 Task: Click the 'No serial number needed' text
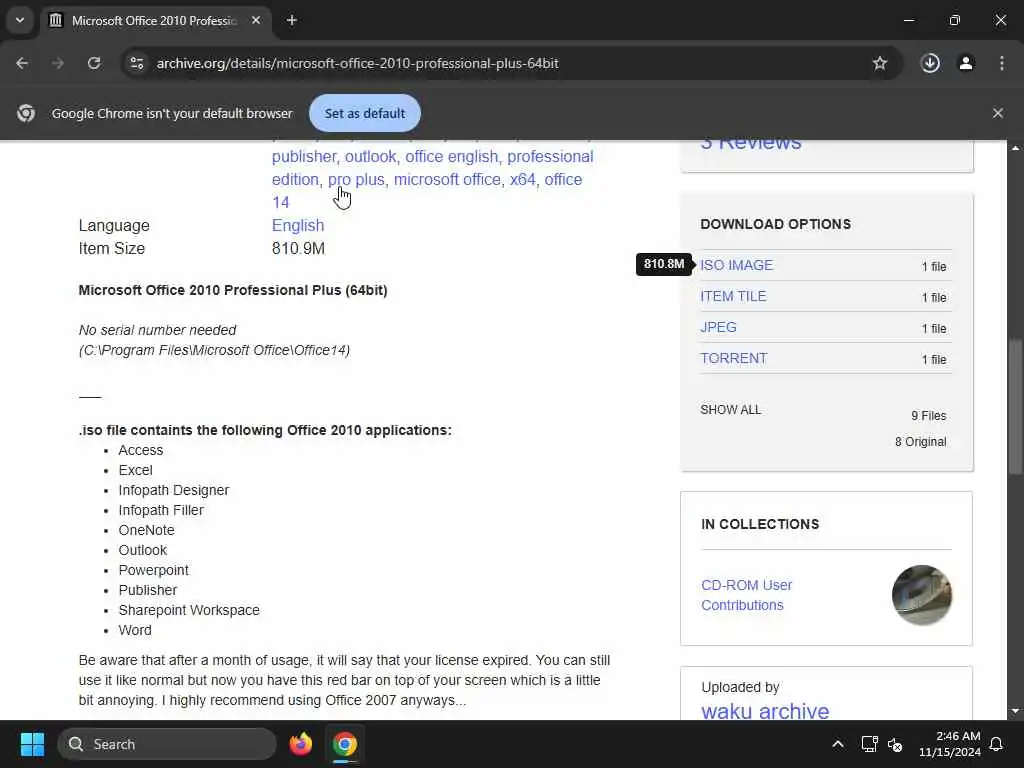157,330
